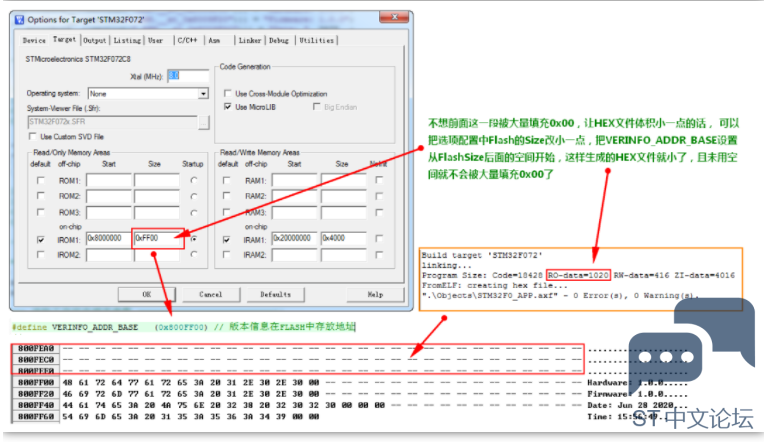Switch to the Device tab
Screen dimensions: 766x442
click(34, 41)
